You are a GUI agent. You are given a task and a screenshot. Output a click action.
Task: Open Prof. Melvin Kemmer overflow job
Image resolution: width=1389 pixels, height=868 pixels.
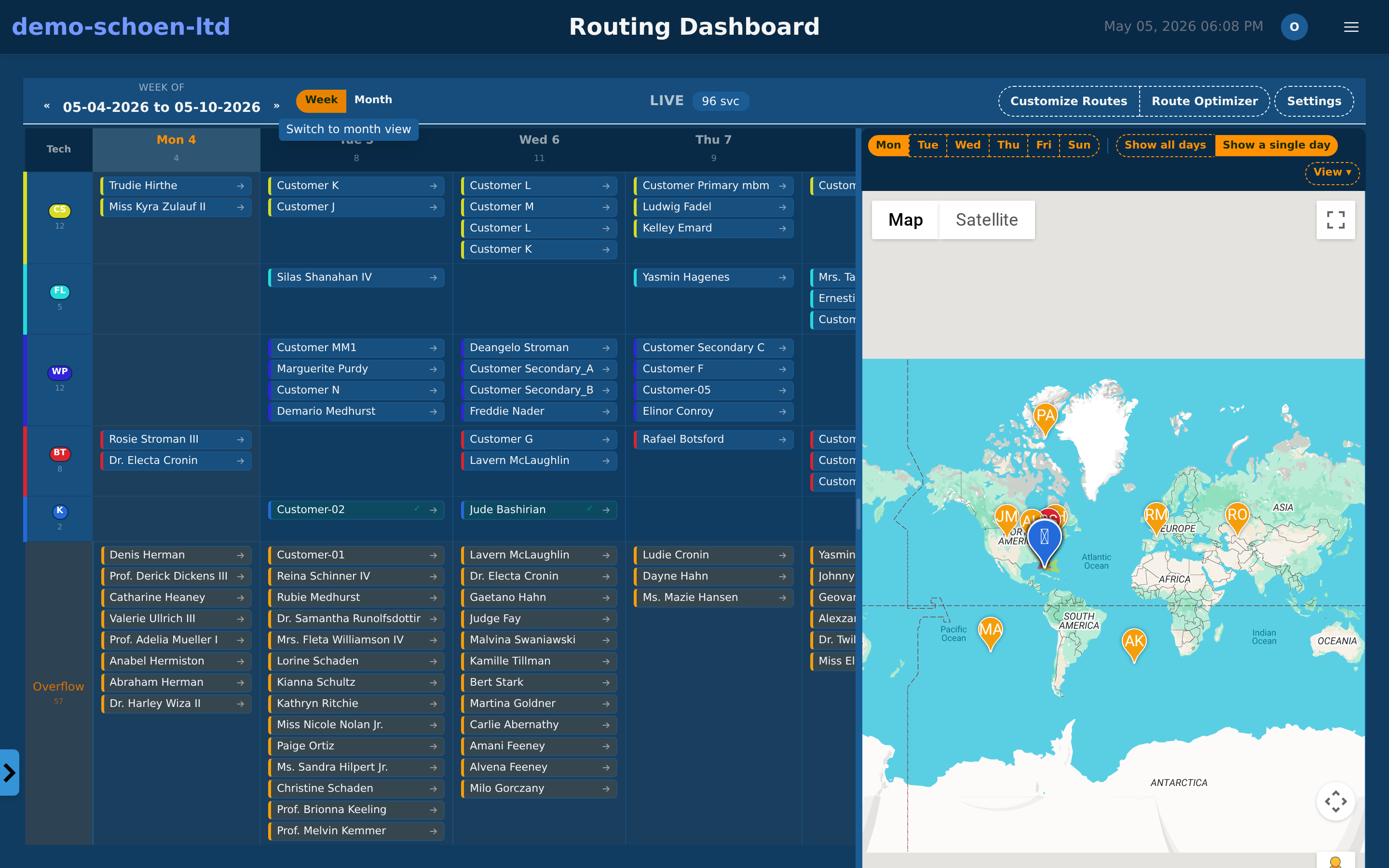pos(356,831)
